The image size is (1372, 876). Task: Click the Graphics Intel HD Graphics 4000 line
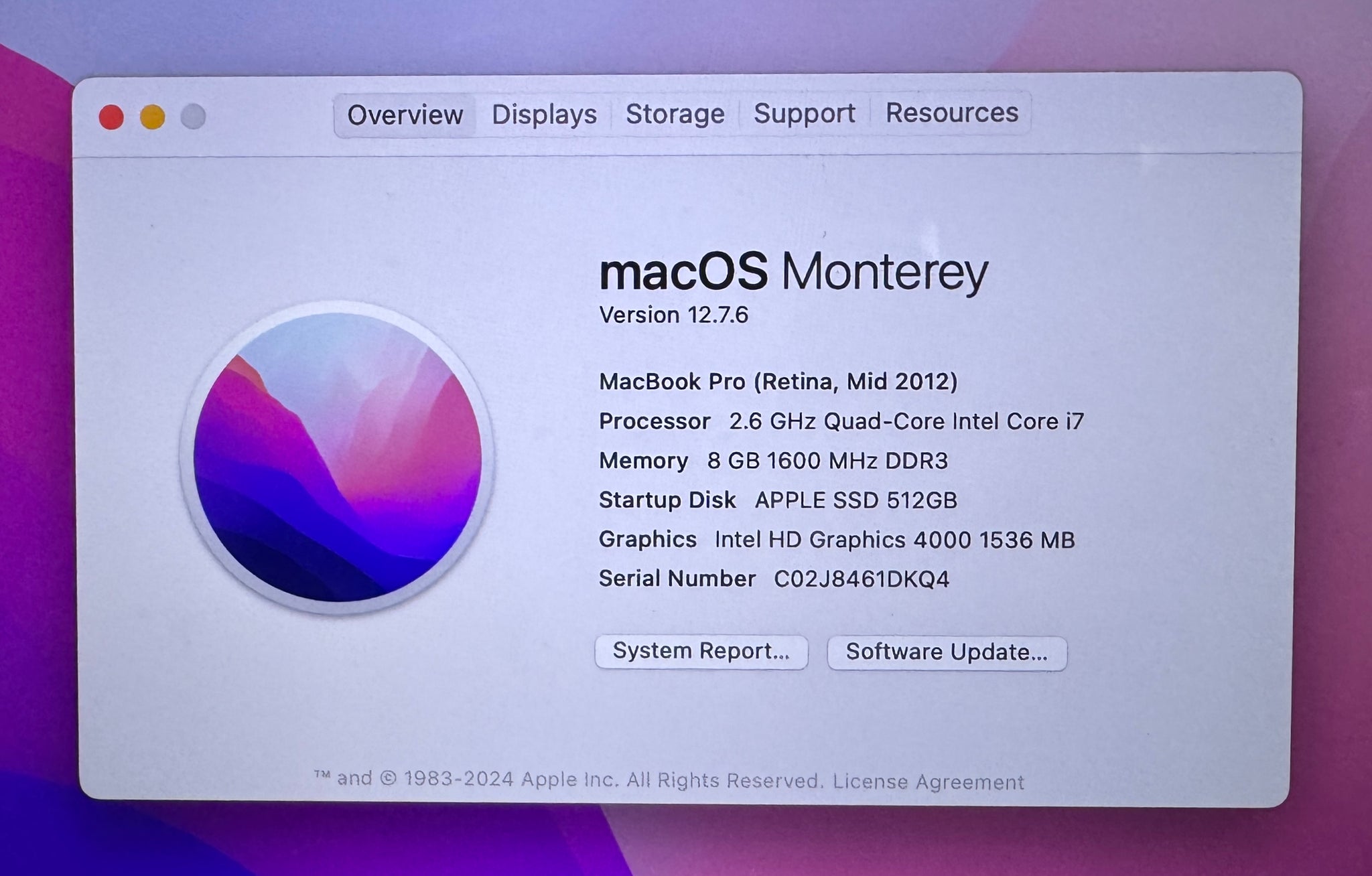pos(837,540)
